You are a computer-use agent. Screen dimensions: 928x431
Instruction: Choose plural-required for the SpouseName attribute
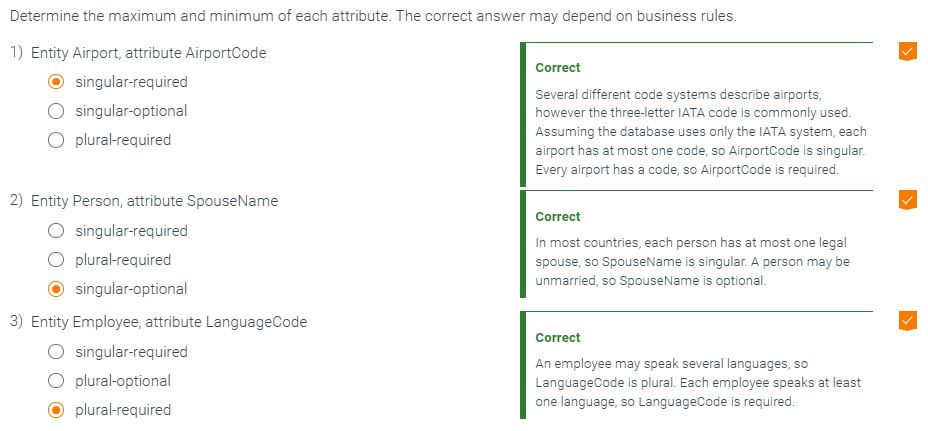(57, 260)
